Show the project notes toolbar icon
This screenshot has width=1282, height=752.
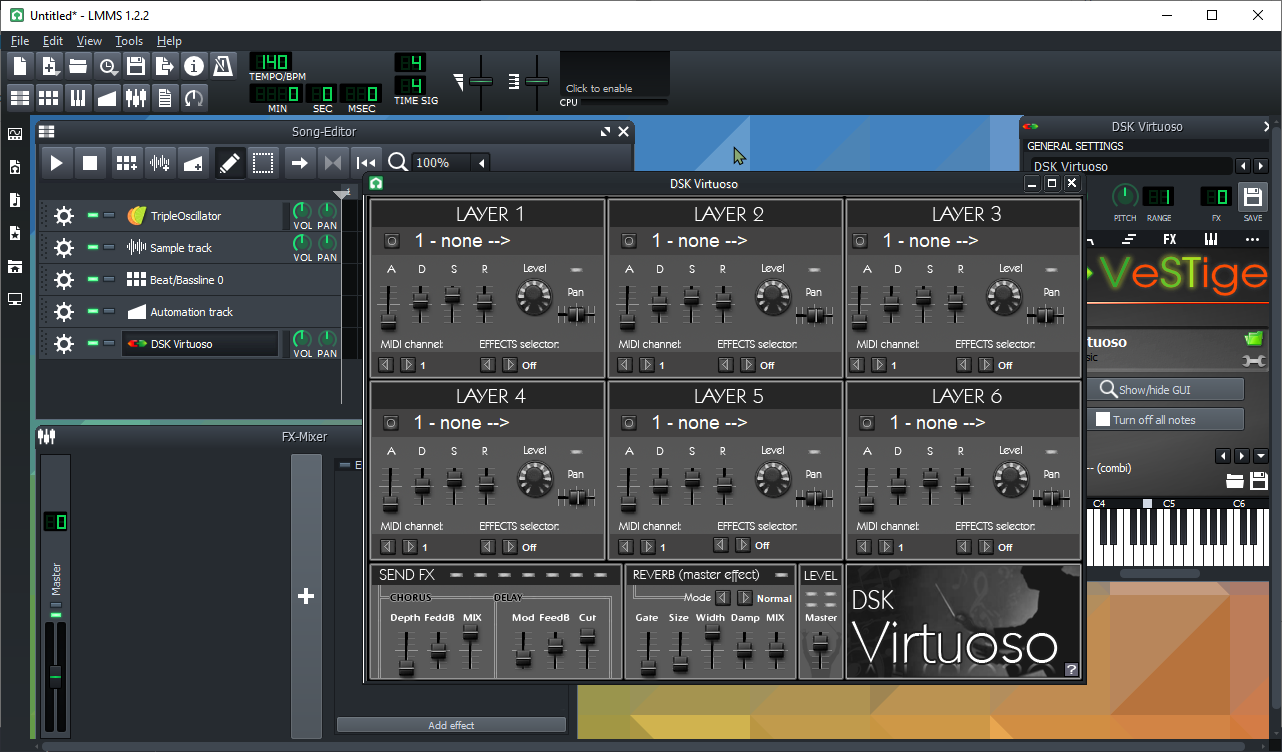tap(165, 97)
